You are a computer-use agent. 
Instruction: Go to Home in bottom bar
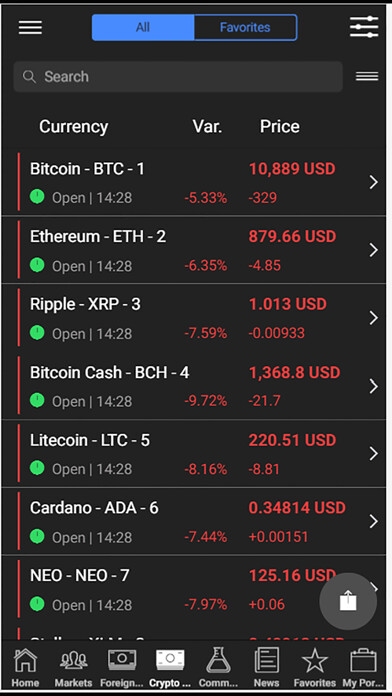tap(25, 667)
